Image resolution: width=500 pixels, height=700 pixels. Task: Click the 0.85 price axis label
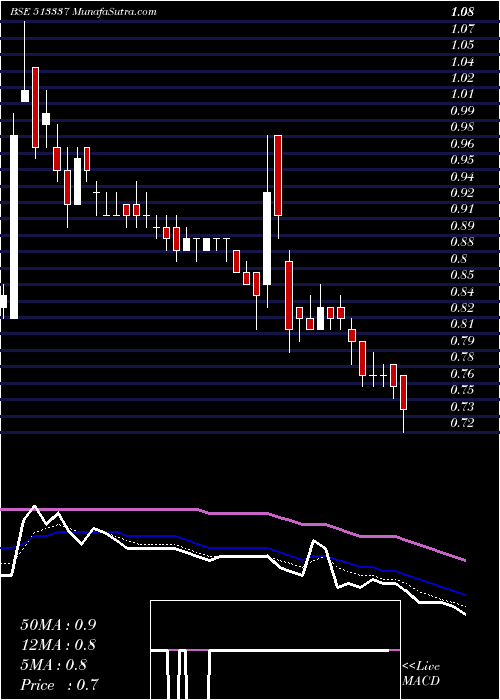tap(462, 274)
